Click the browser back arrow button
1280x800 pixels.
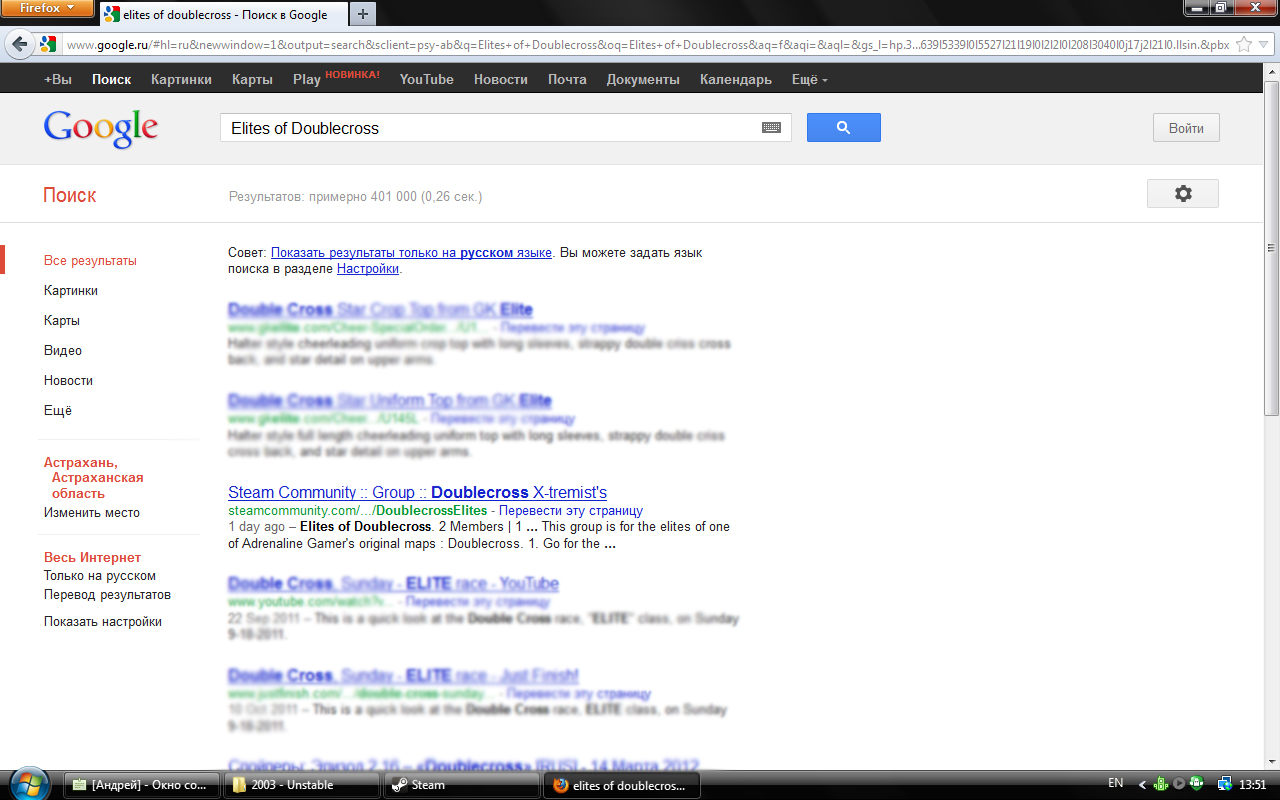[21, 44]
